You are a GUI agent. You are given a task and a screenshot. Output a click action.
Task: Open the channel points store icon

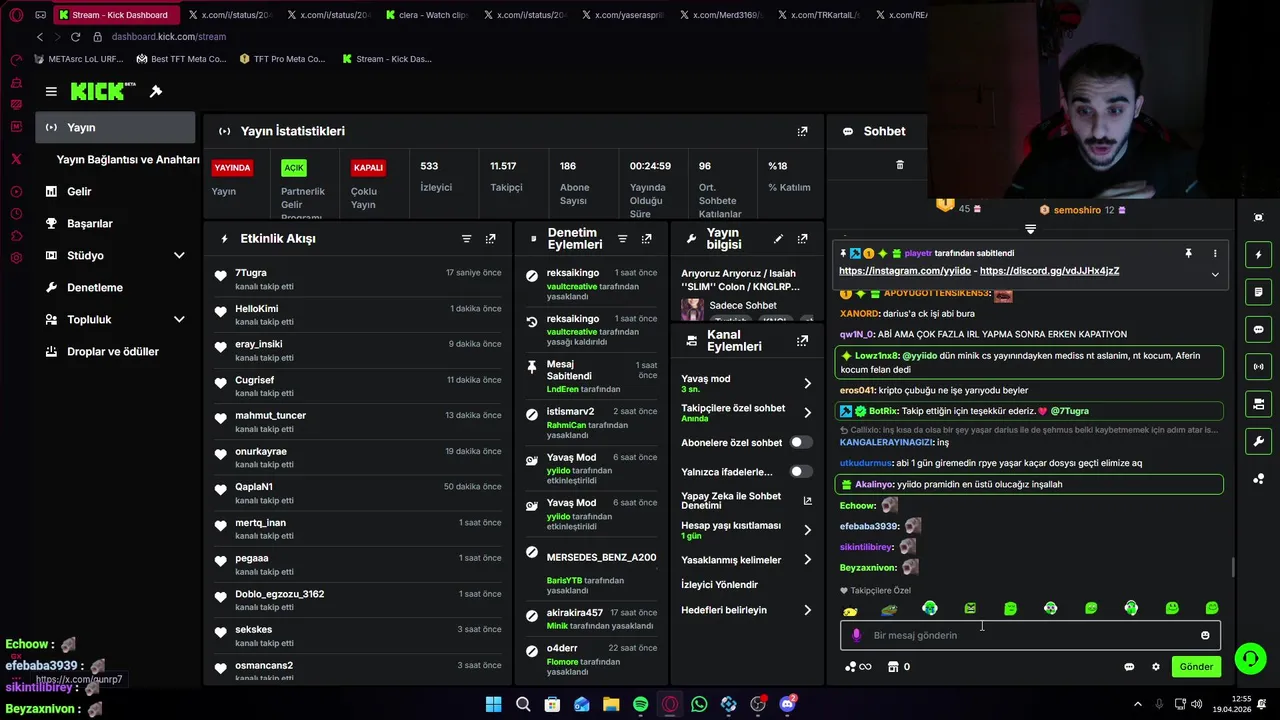(x=893, y=667)
